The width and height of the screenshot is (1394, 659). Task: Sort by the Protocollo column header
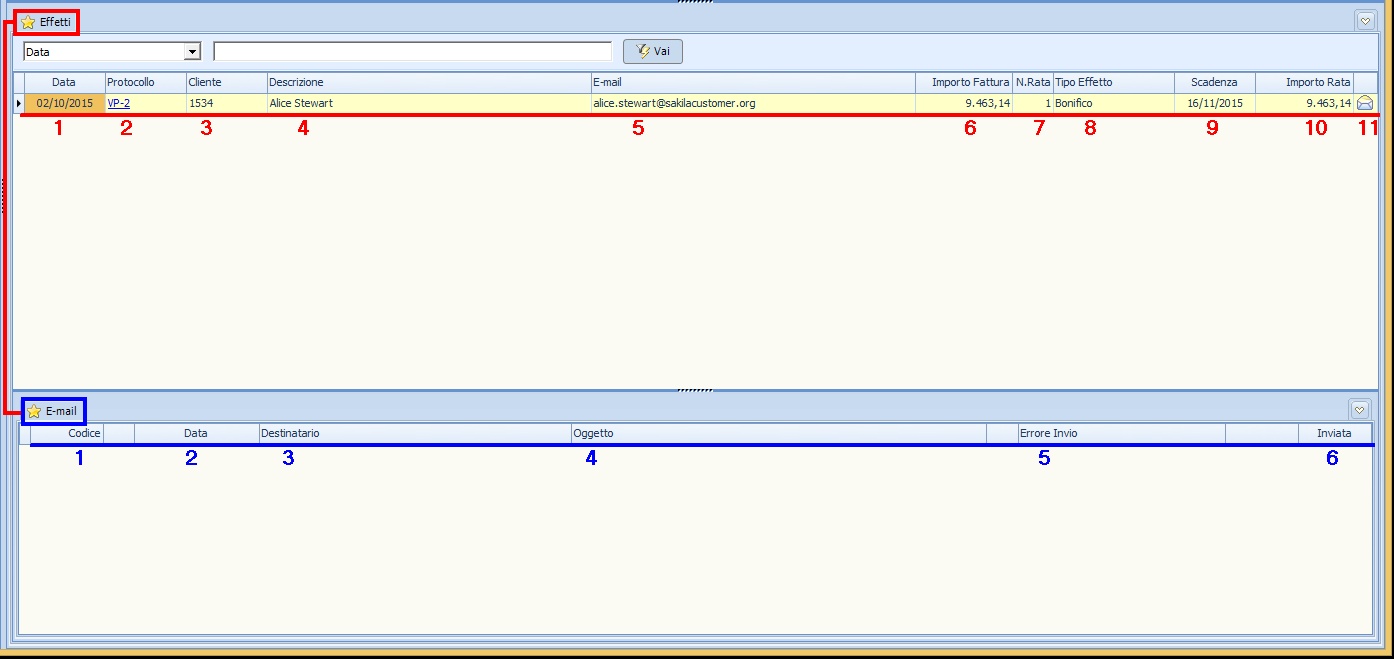[144, 82]
